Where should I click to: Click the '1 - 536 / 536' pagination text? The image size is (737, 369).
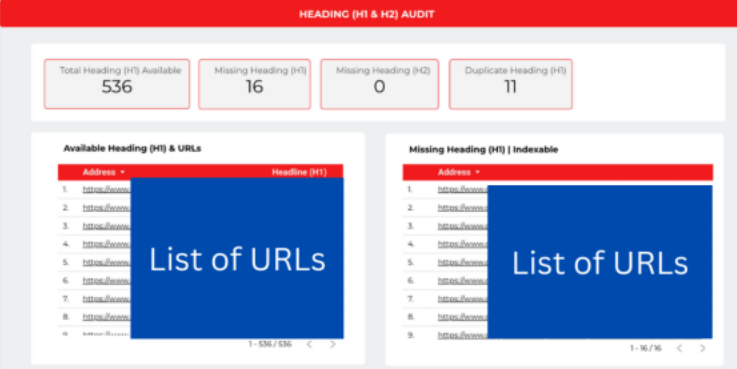(x=270, y=344)
